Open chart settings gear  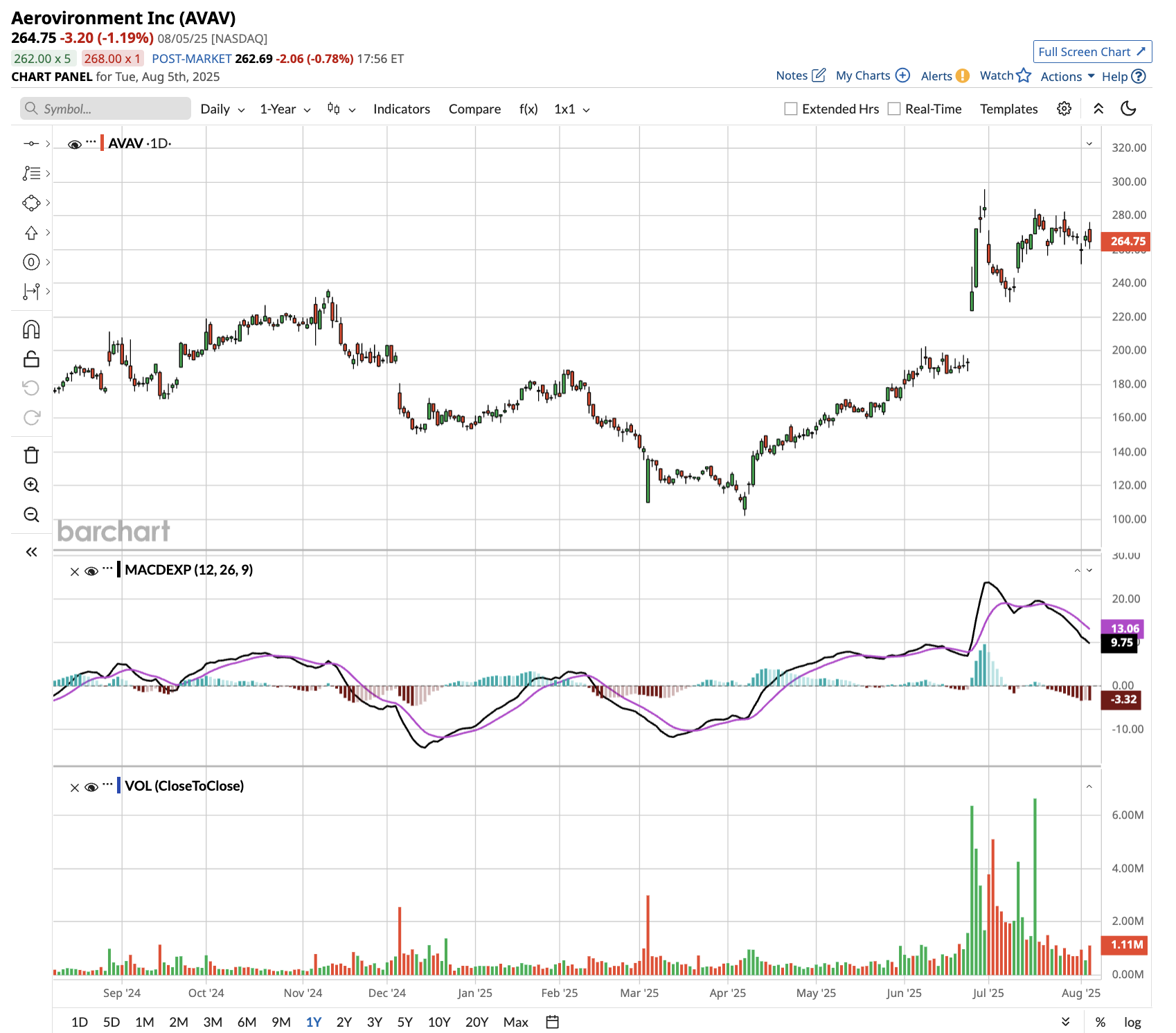(x=1064, y=109)
